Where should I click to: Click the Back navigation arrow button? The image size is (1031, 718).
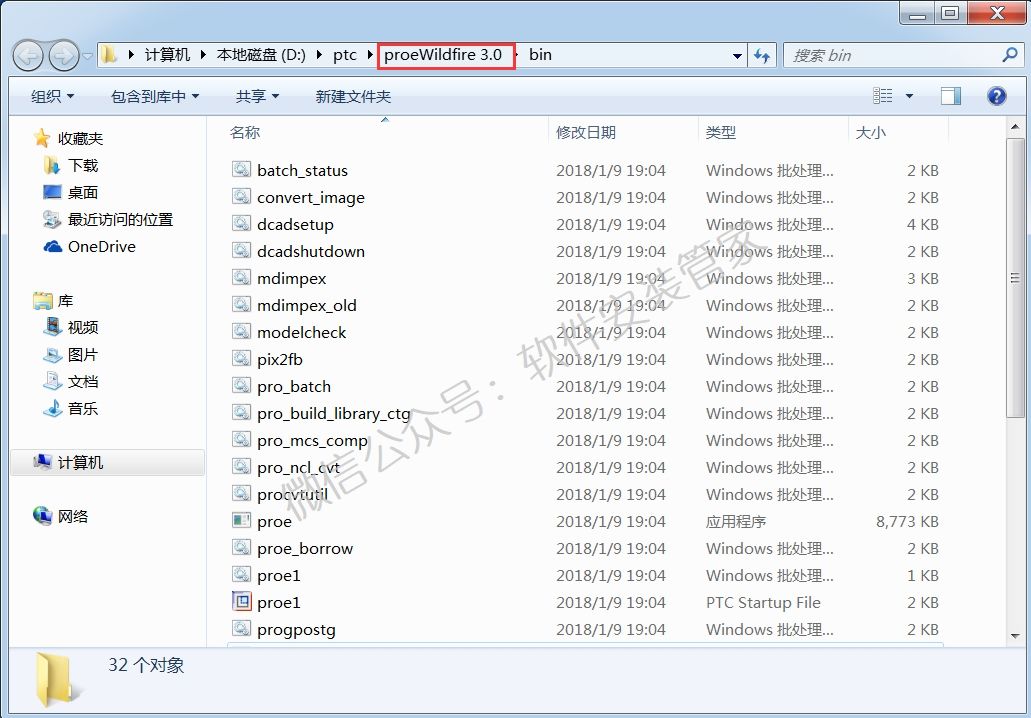coord(28,55)
